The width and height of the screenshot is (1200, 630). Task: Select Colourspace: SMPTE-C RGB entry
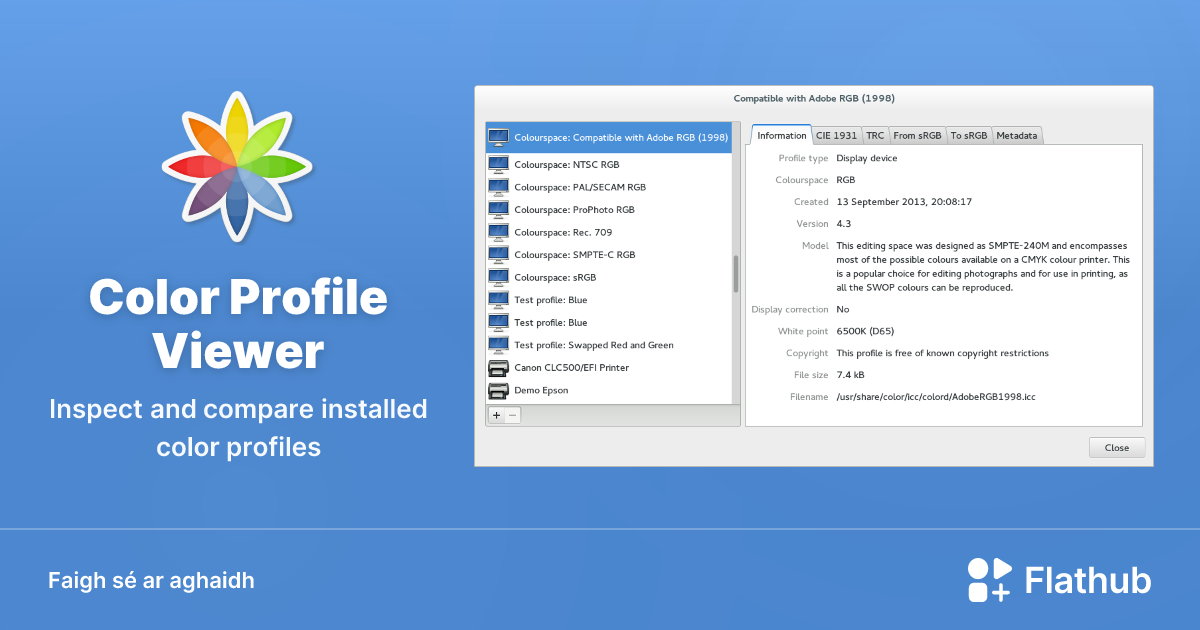pos(574,255)
